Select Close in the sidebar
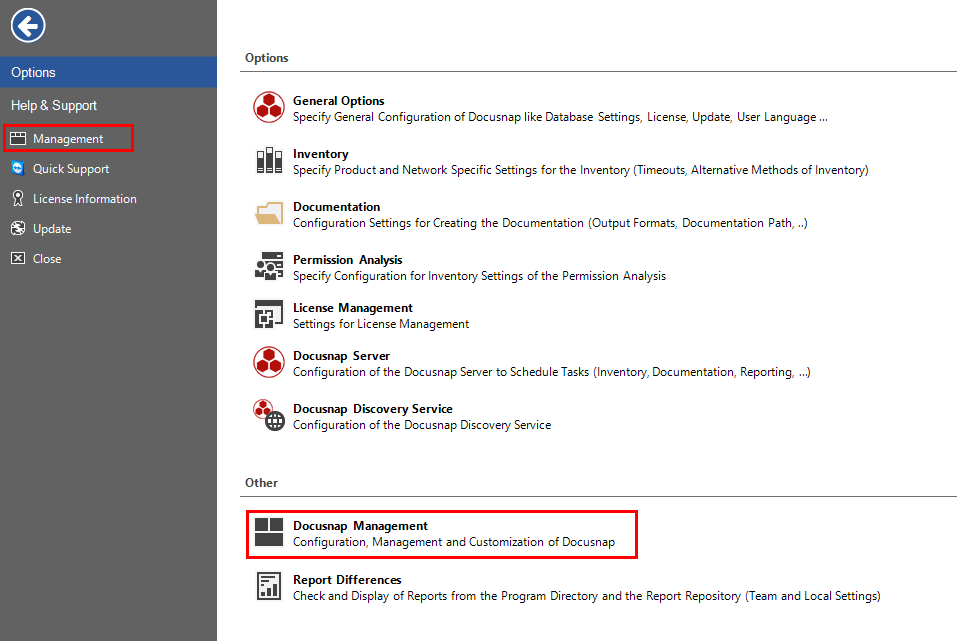This screenshot has width=957, height=641. pyautogui.click(x=47, y=259)
